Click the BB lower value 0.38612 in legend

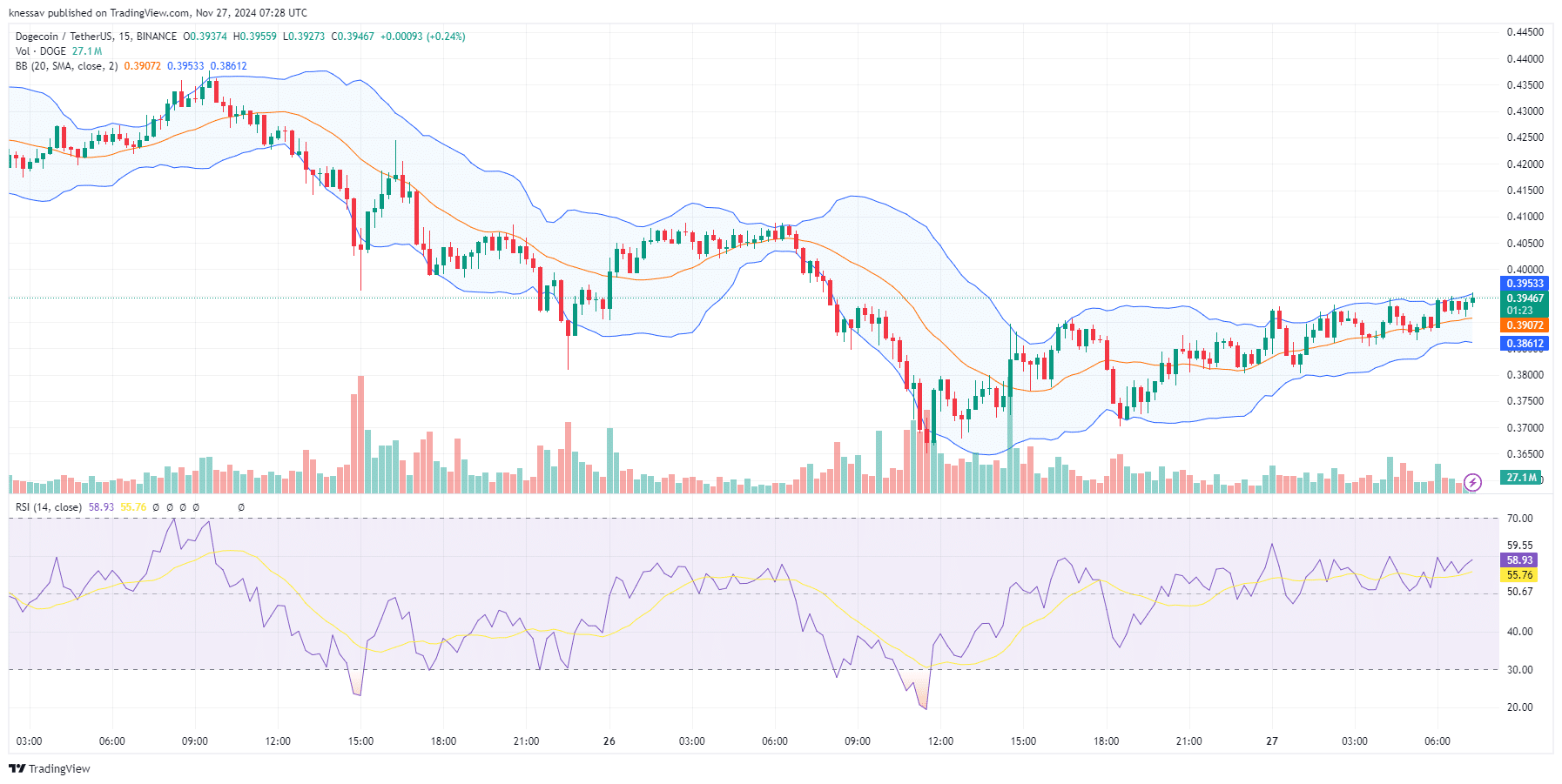click(x=228, y=66)
